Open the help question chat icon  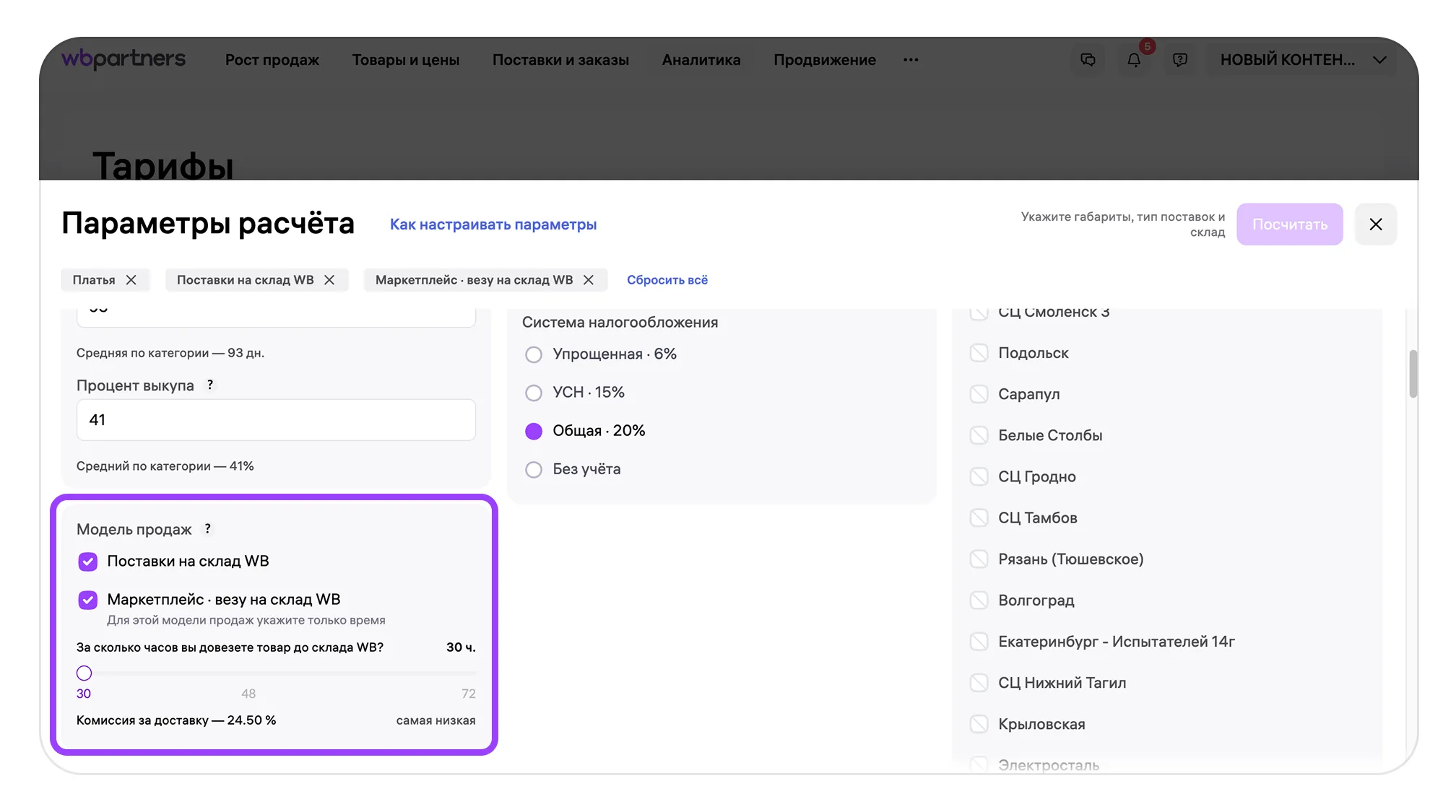tap(1180, 60)
